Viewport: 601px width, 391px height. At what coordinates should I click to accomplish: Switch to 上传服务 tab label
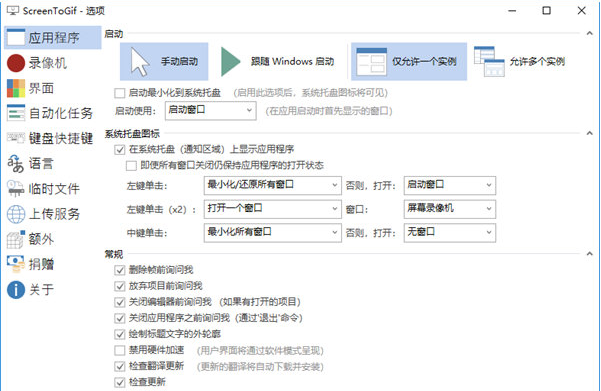(x=54, y=214)
